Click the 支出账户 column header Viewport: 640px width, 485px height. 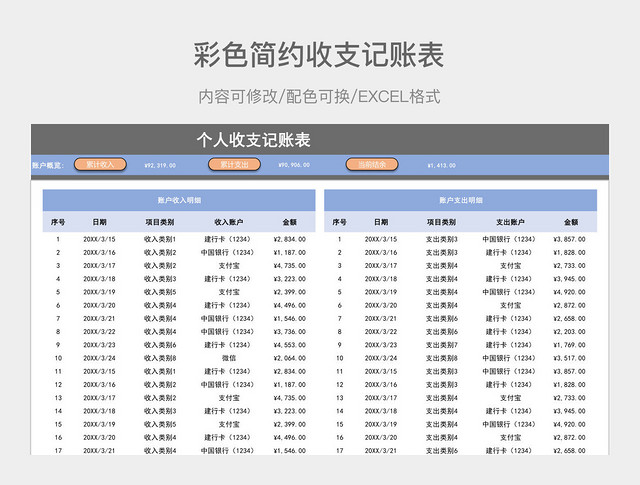coord(510,222)
